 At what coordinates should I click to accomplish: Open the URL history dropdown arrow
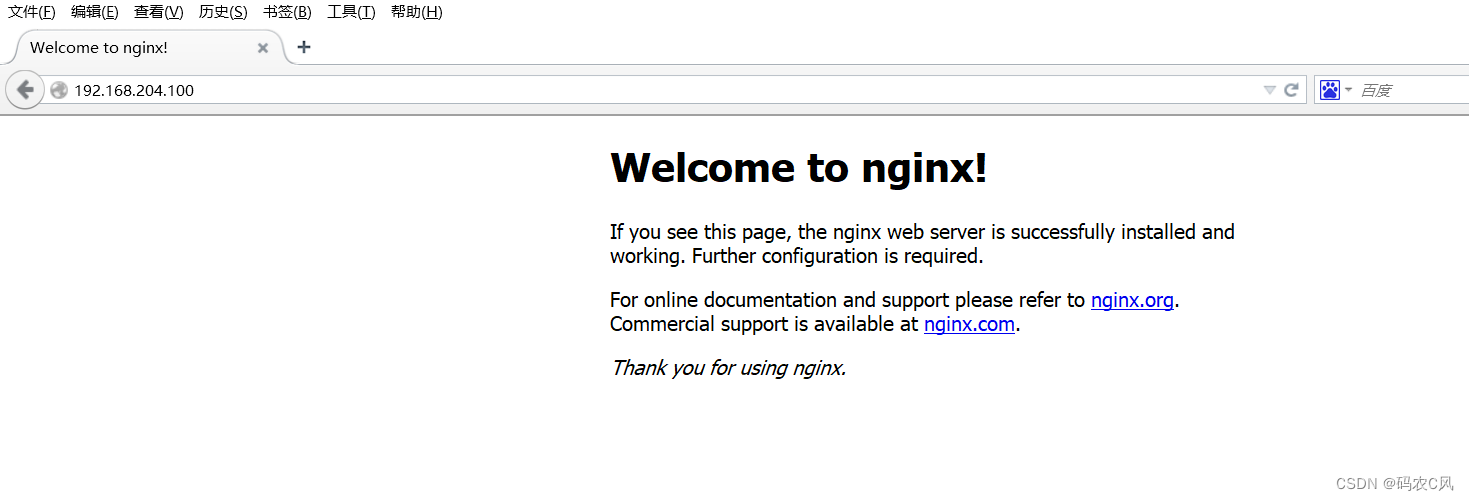pos(1270,90)
